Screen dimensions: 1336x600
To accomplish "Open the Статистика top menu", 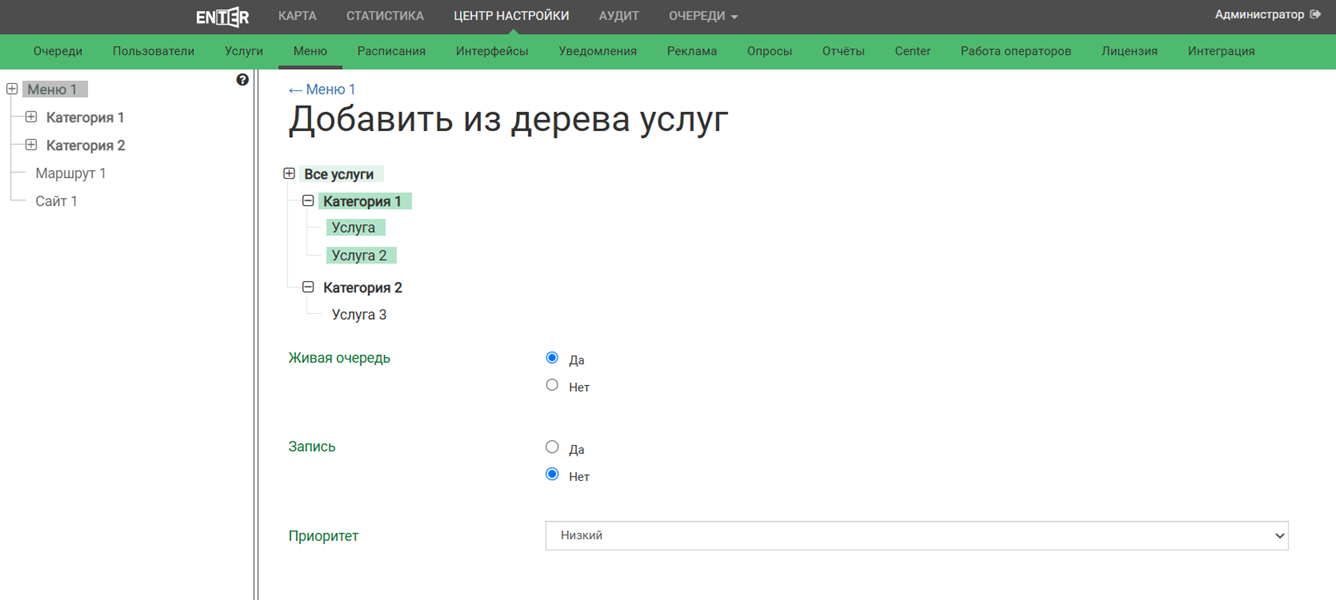I will (x=385, y=16).
